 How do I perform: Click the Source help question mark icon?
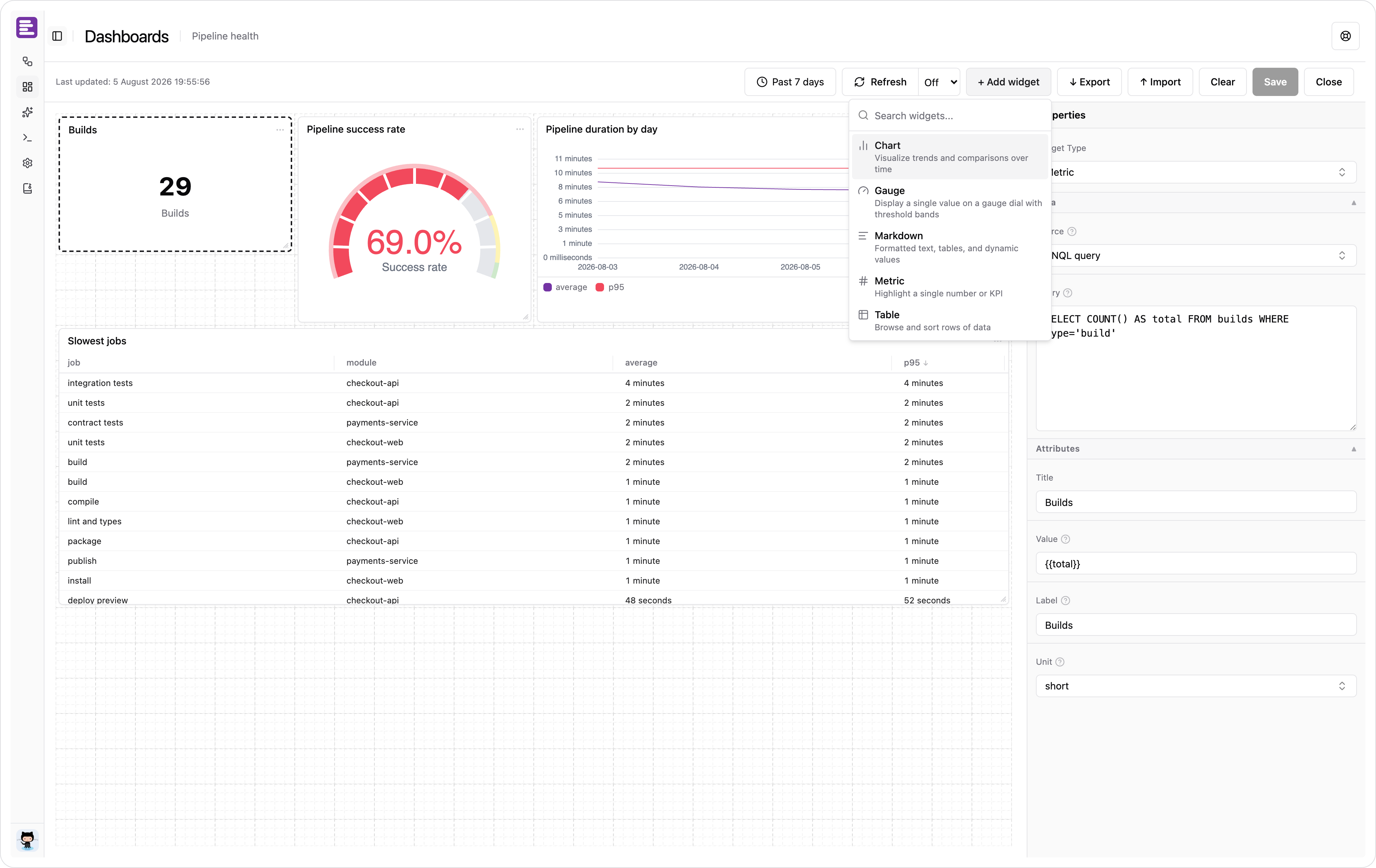(x=1072, y=231)
